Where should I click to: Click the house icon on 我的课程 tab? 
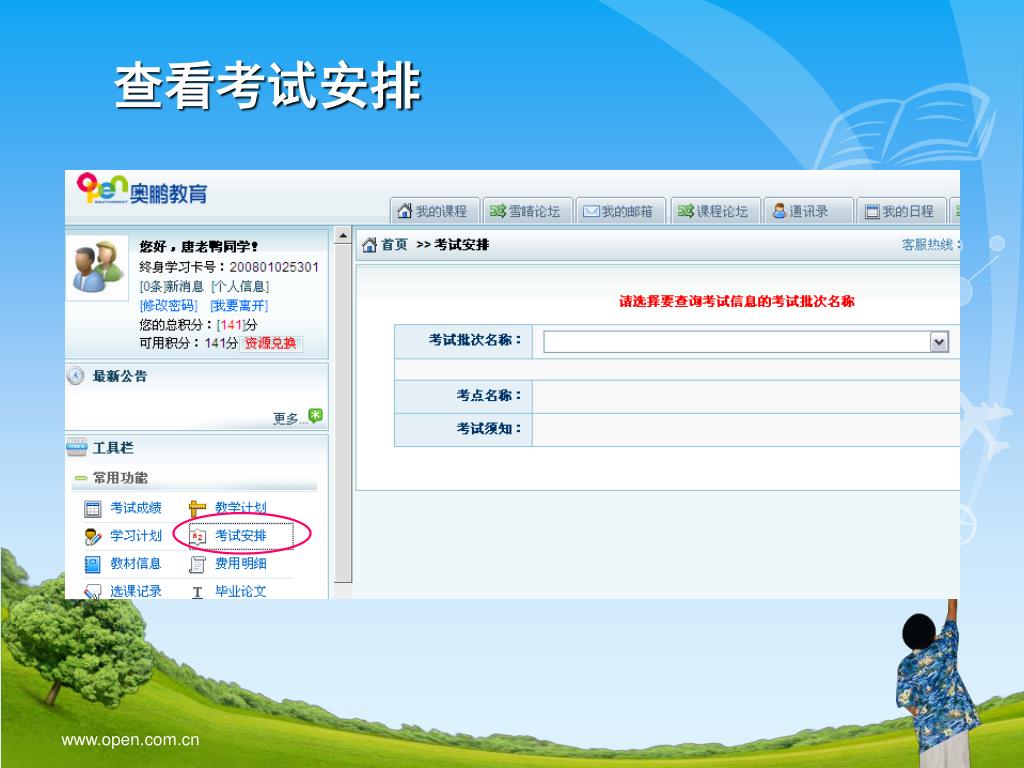[405, 210]
